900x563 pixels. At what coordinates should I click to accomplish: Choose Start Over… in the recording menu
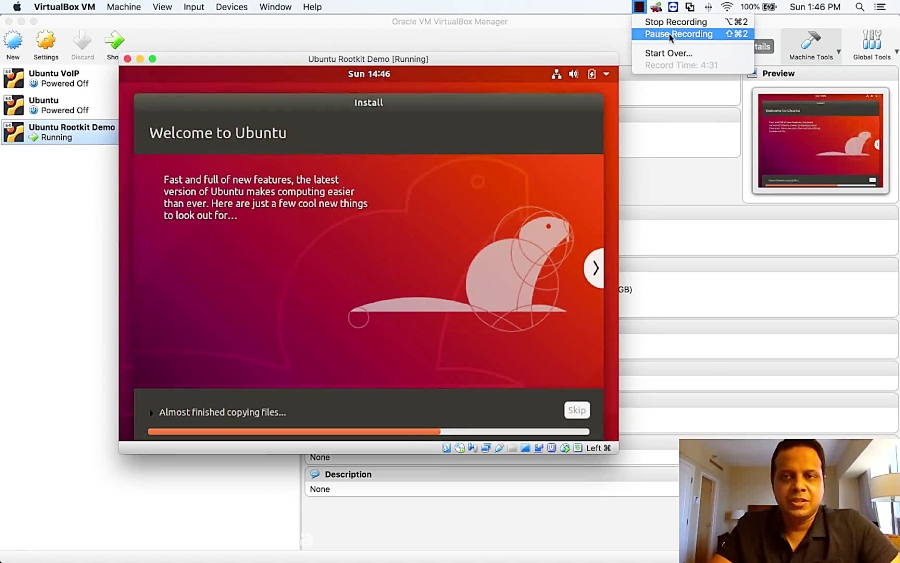pyautogui.click(x=693, y=53)
